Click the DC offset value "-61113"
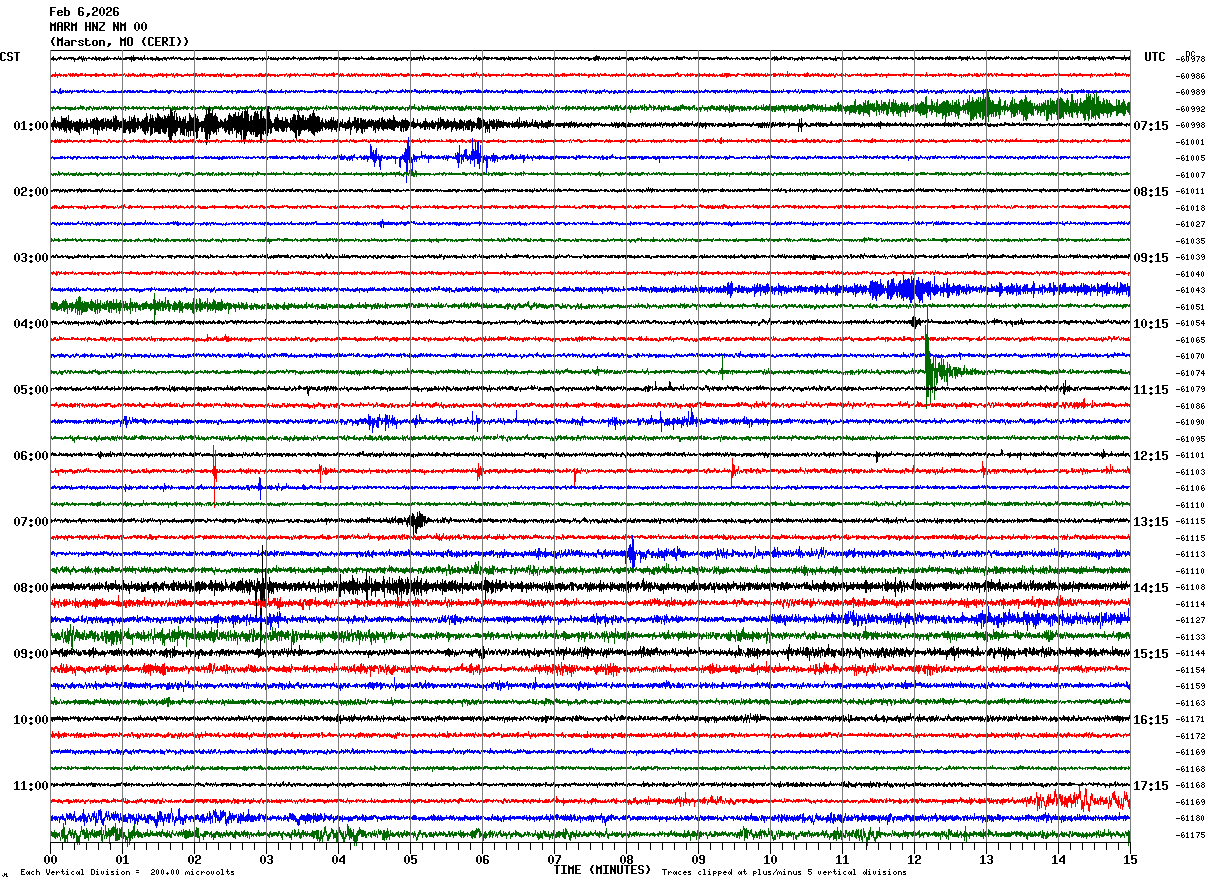The image size is (1210, 886). point(1191,554)
